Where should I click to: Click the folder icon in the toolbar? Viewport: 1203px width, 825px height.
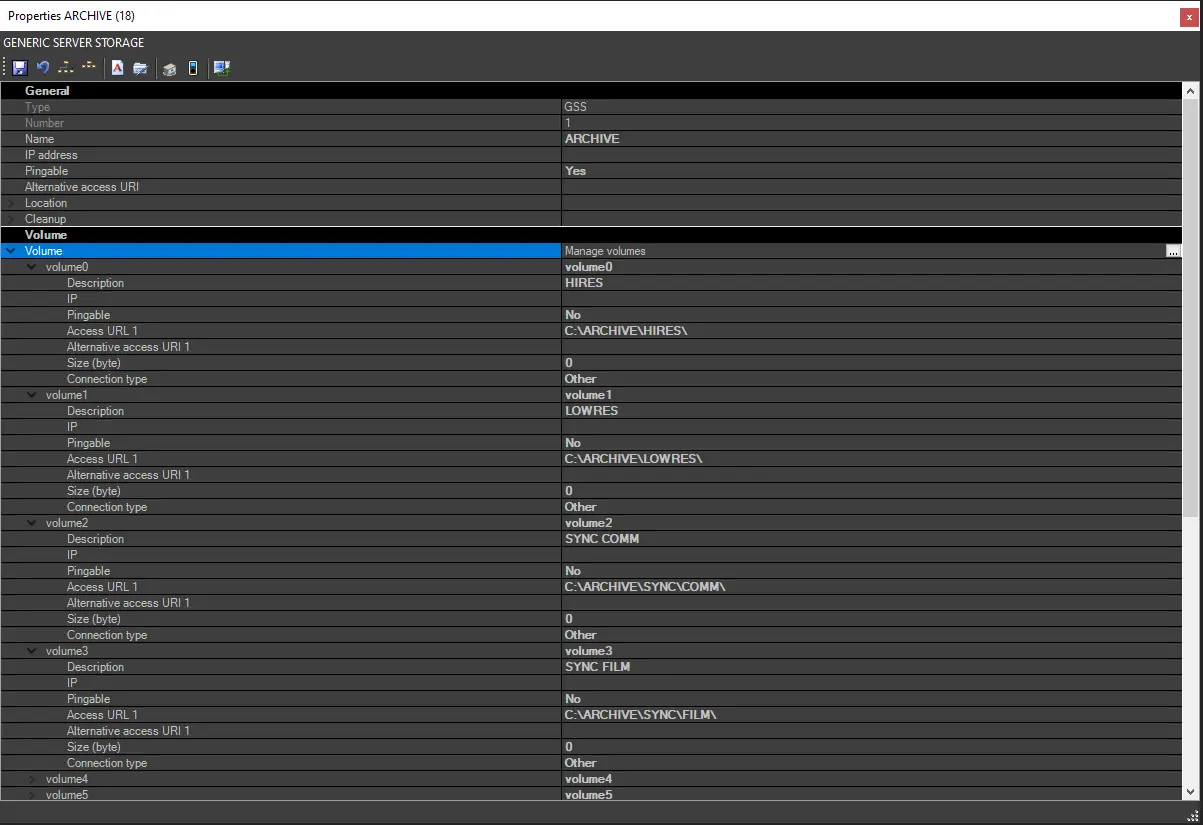[x=141, y=68]
